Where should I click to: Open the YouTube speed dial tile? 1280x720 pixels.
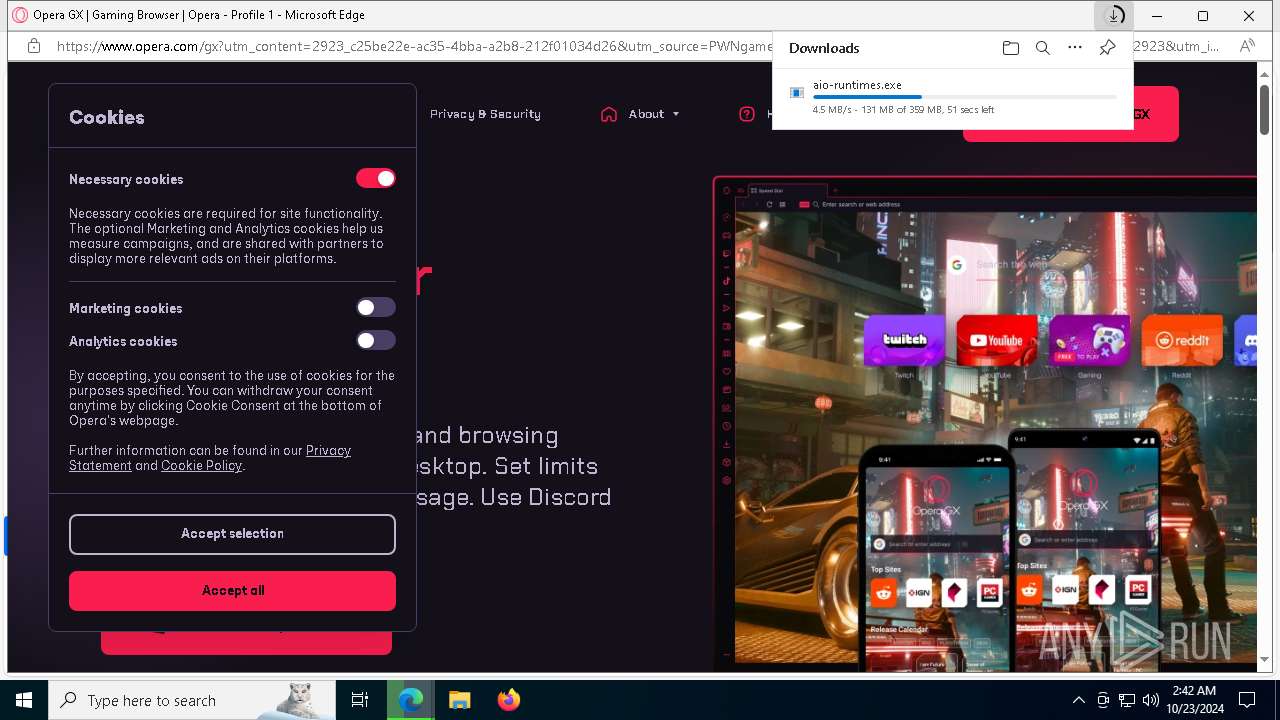997,341
